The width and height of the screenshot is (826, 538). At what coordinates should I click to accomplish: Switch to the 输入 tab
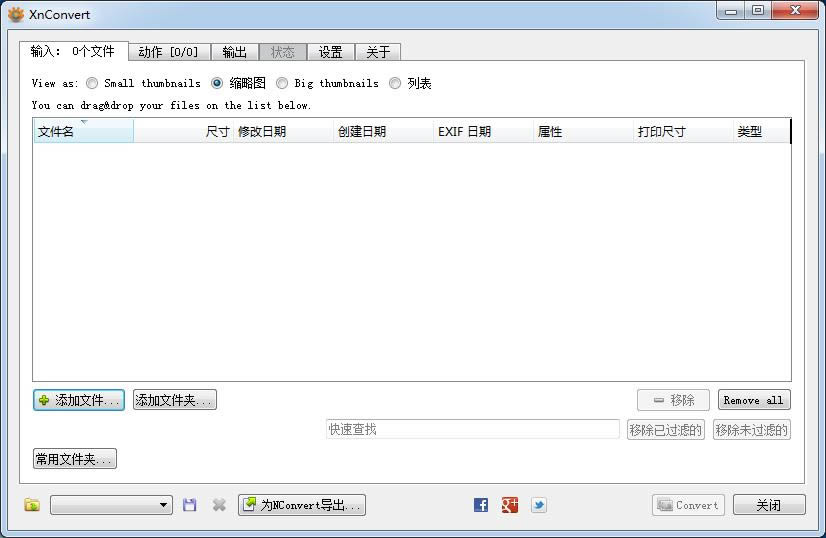click(73, 51)
